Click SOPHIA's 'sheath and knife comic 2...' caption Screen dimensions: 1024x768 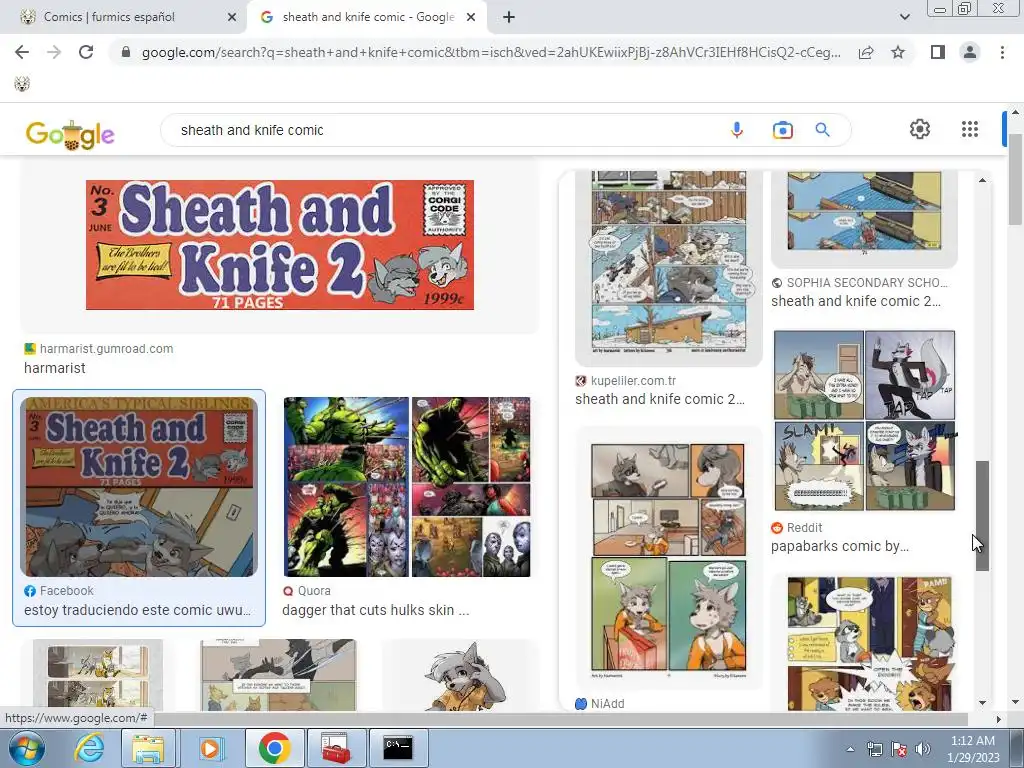pyautogui.click(x=856, y=301)
